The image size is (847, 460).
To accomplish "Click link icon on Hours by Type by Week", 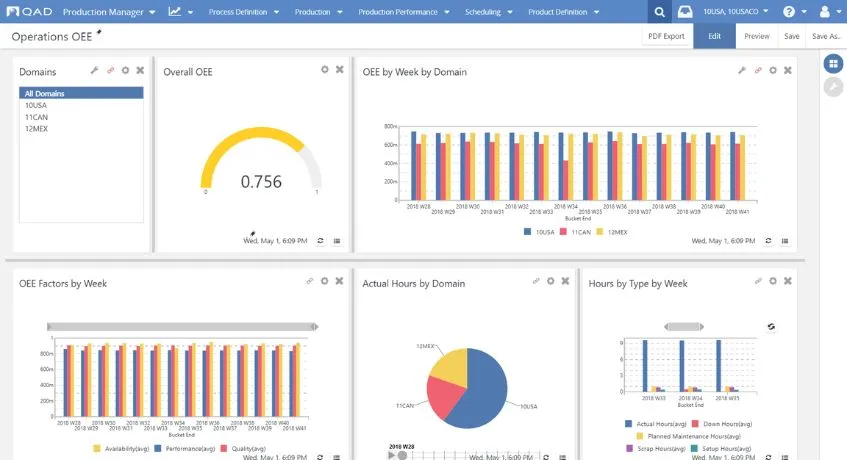I will click(758, 281).
